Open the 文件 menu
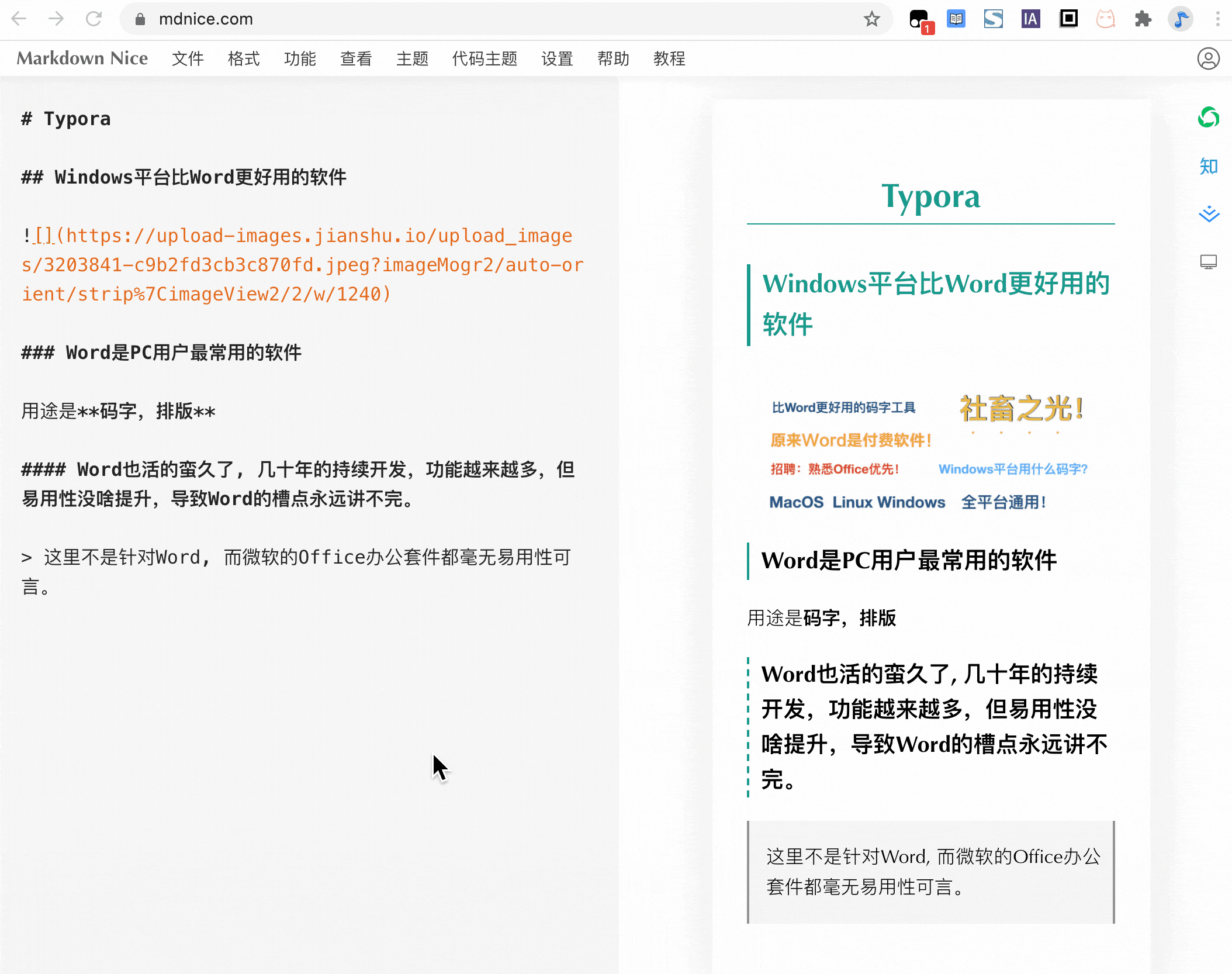1232x974 pixels. click(x=188, y=58)
